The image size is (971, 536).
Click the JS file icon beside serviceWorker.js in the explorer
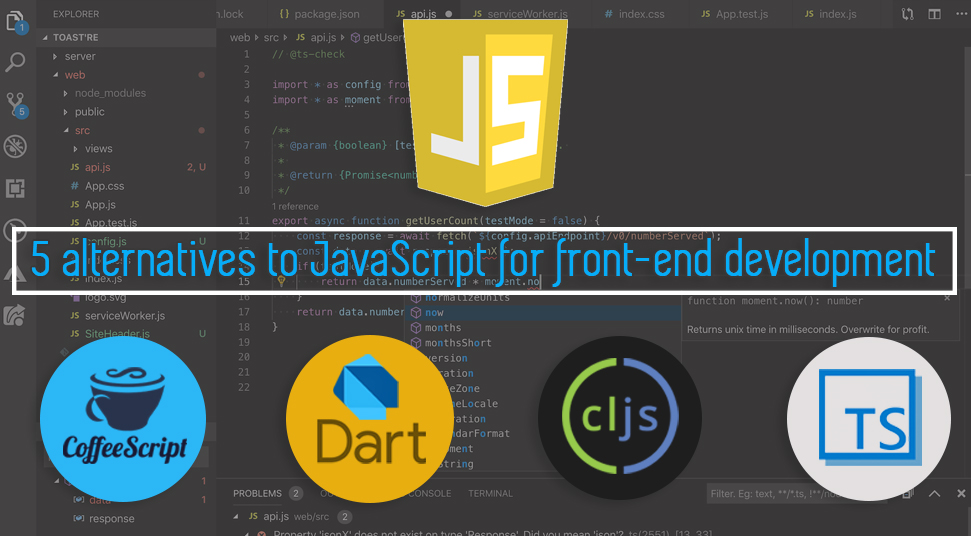[x=74, y=316]
